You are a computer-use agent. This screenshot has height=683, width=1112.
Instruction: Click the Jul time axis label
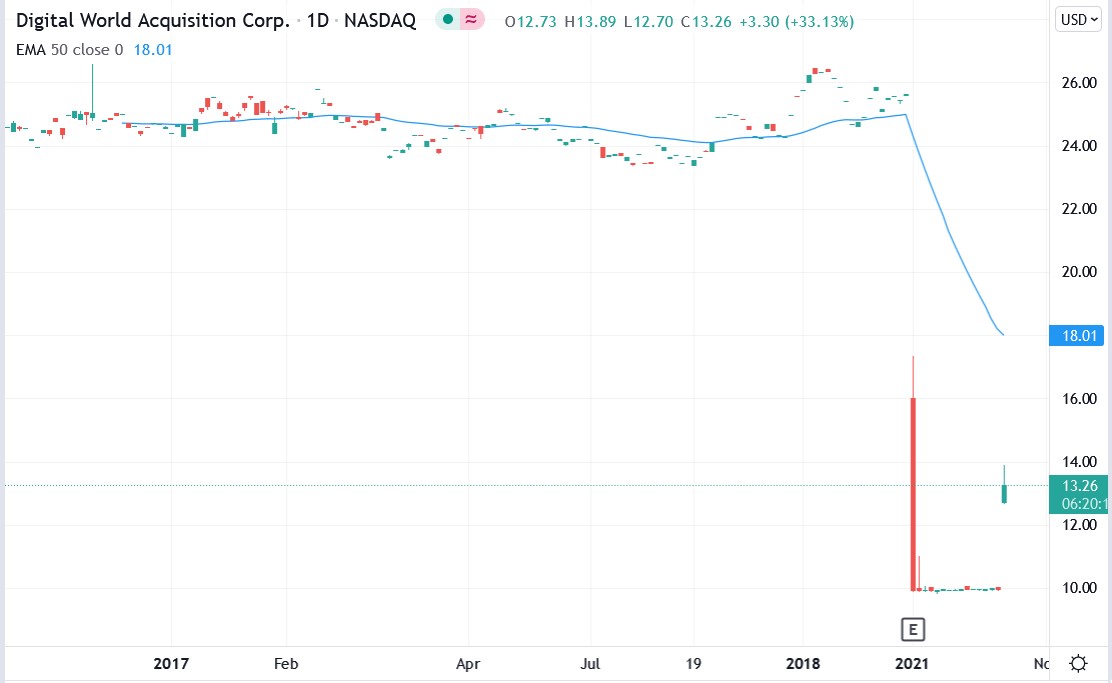pos(590,664)
